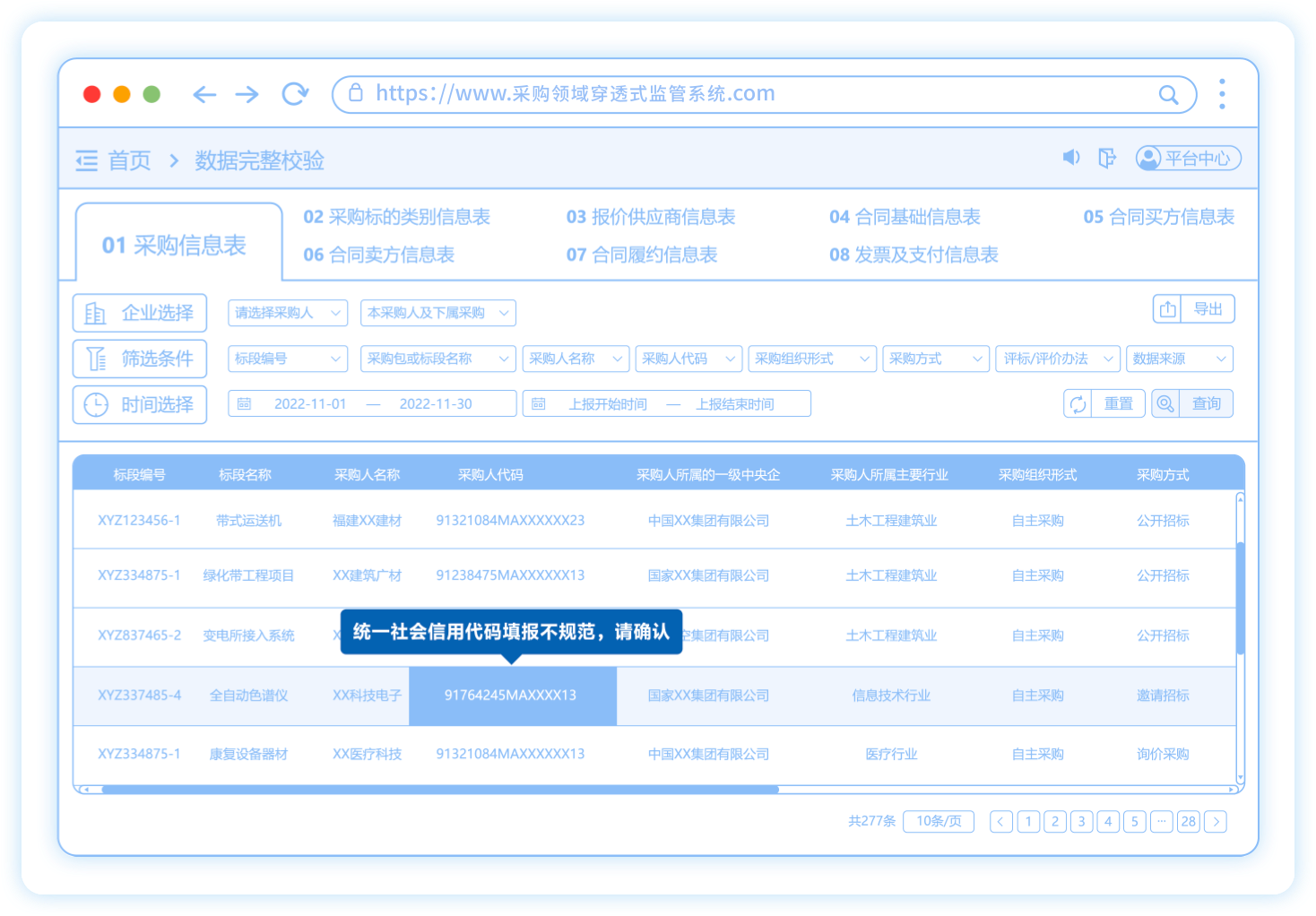Expand the 采购组织形式 filter dropdown

pyautogui.click(x=812, y=359)
